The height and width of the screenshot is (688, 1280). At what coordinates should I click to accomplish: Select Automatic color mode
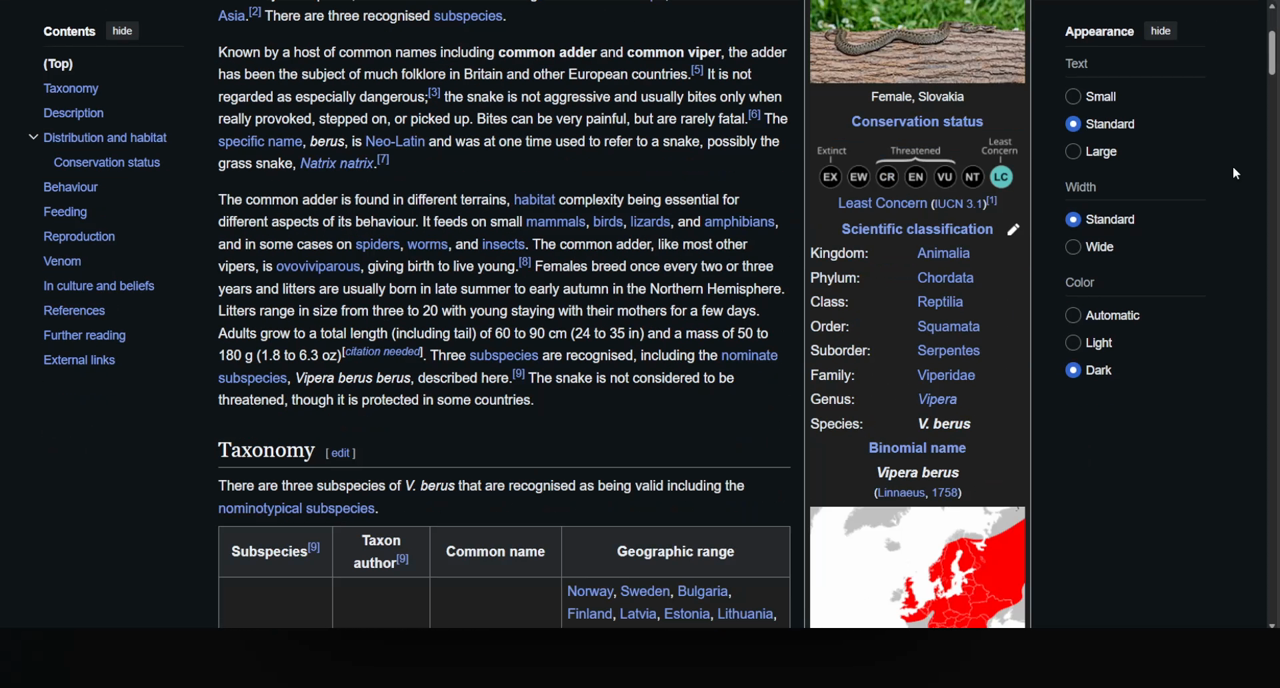click(x=1073, y=315)
